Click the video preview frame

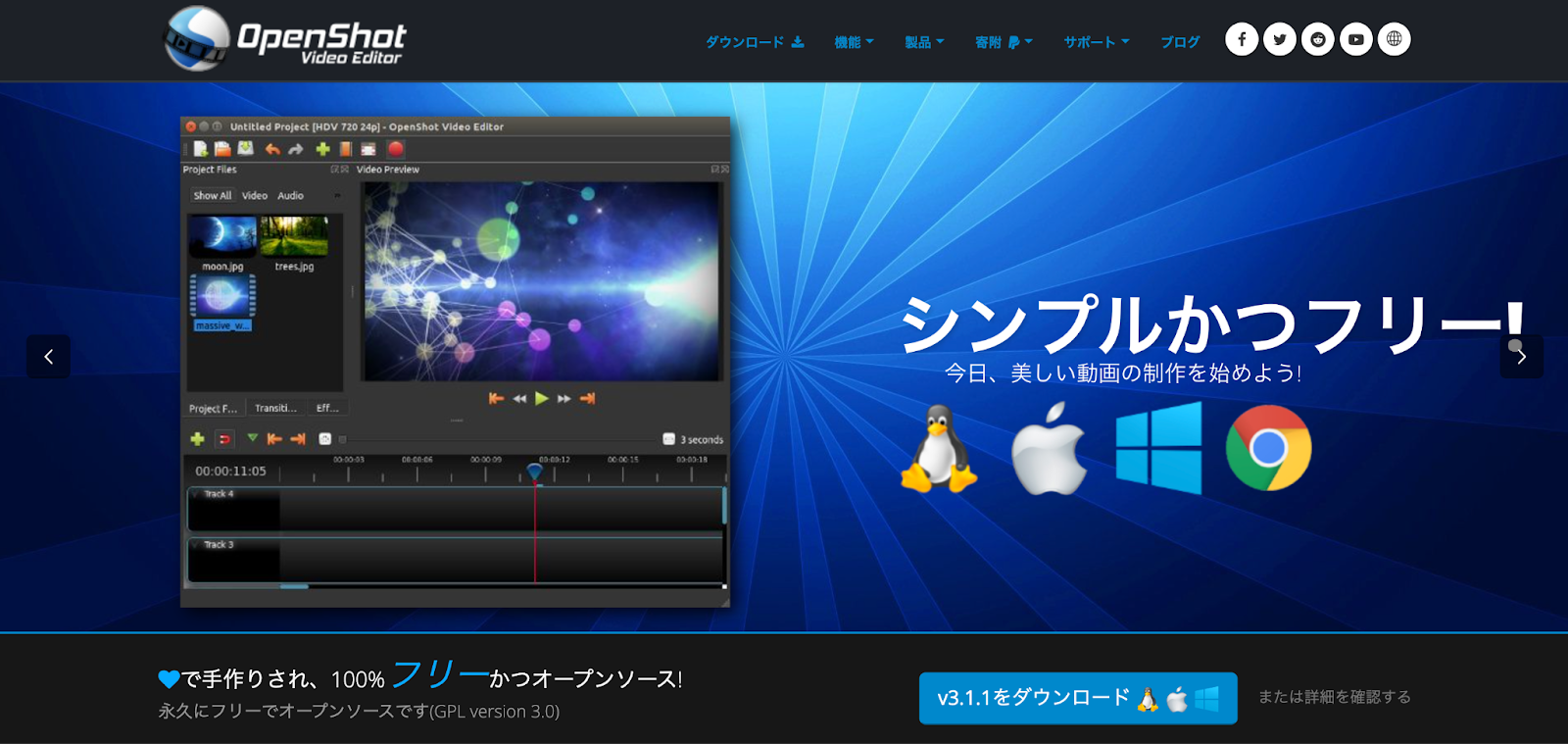pos(541,281)
